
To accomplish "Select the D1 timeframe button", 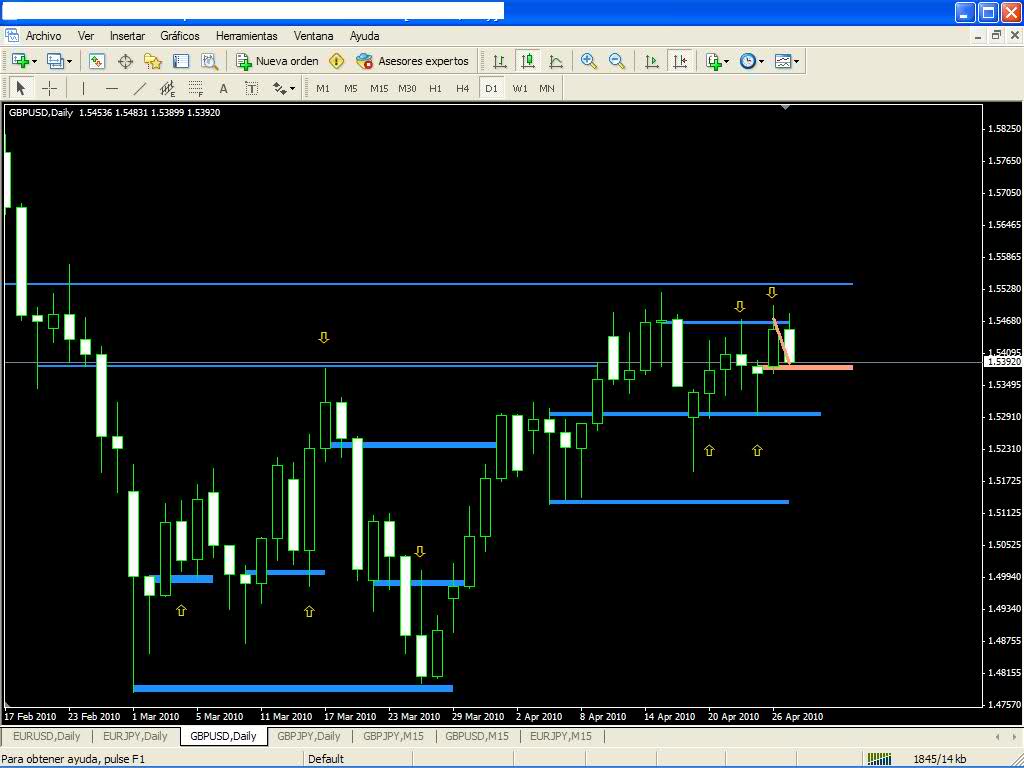I will (491, 88).
